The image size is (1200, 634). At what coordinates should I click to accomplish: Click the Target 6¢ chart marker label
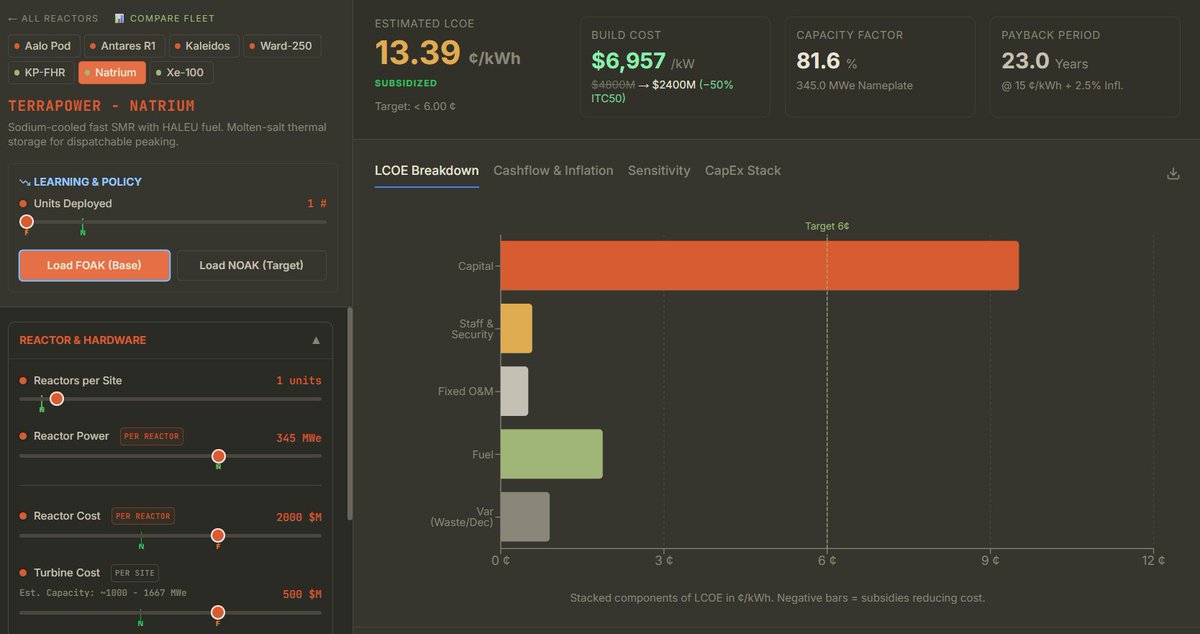point(827,226)
